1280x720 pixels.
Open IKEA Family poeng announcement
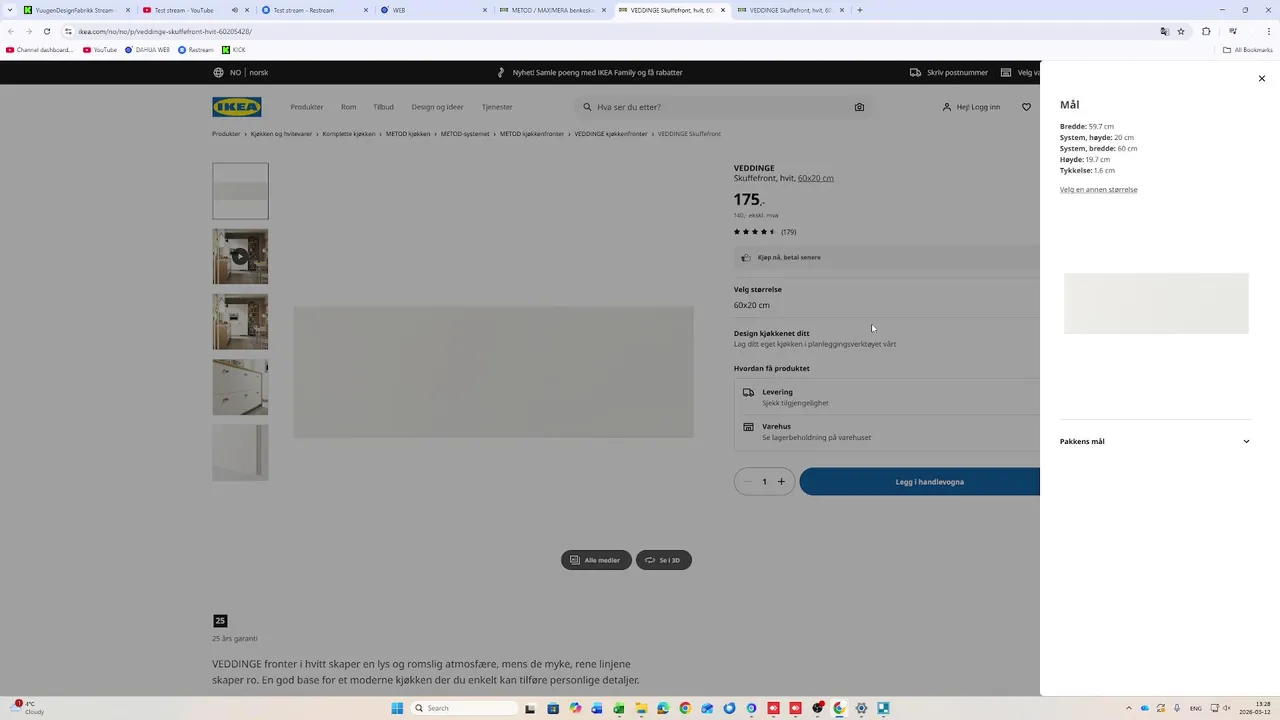(590, 72)
